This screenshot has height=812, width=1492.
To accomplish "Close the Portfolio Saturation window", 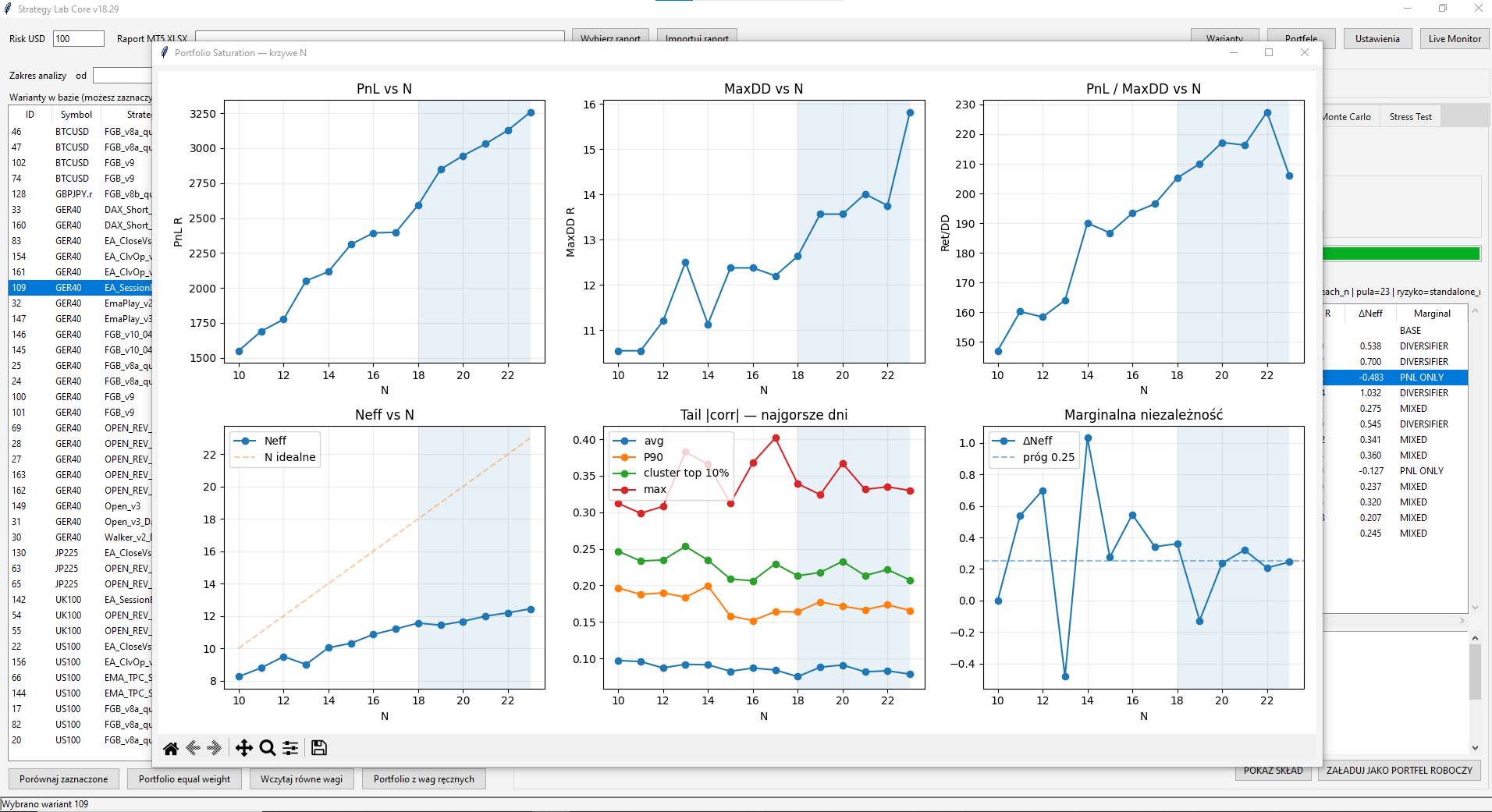I will point(1304,53).
